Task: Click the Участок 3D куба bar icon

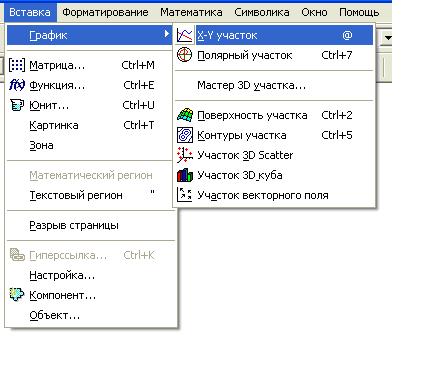Action: (x=185, y=175)
